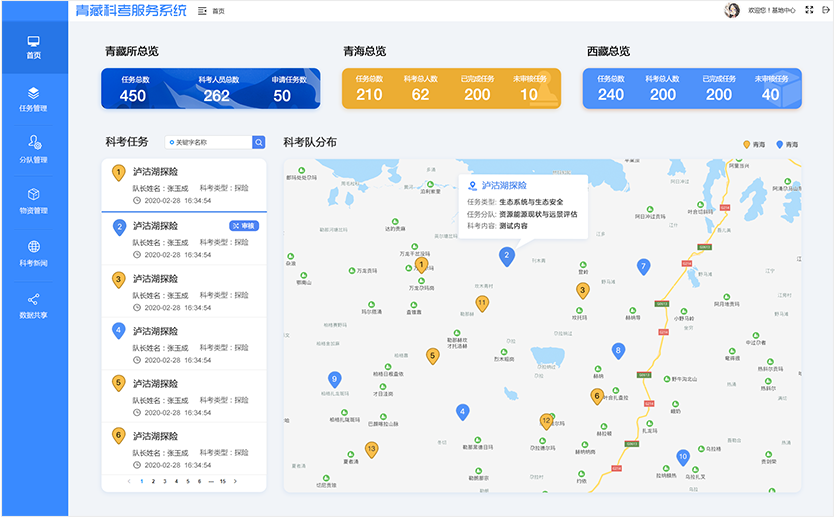The width and height of the screenshot is (837, 517).
Task: Select blue map marker number 7
Action: click(643, 267)
